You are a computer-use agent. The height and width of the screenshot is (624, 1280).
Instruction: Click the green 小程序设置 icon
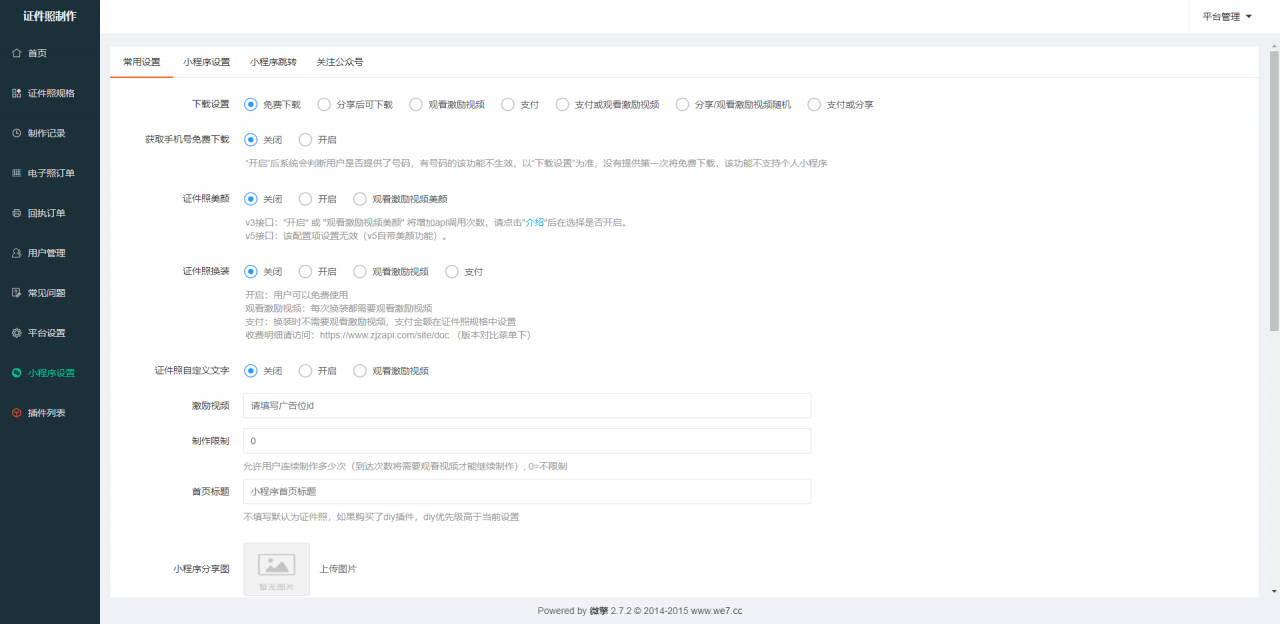click(16, 373)
